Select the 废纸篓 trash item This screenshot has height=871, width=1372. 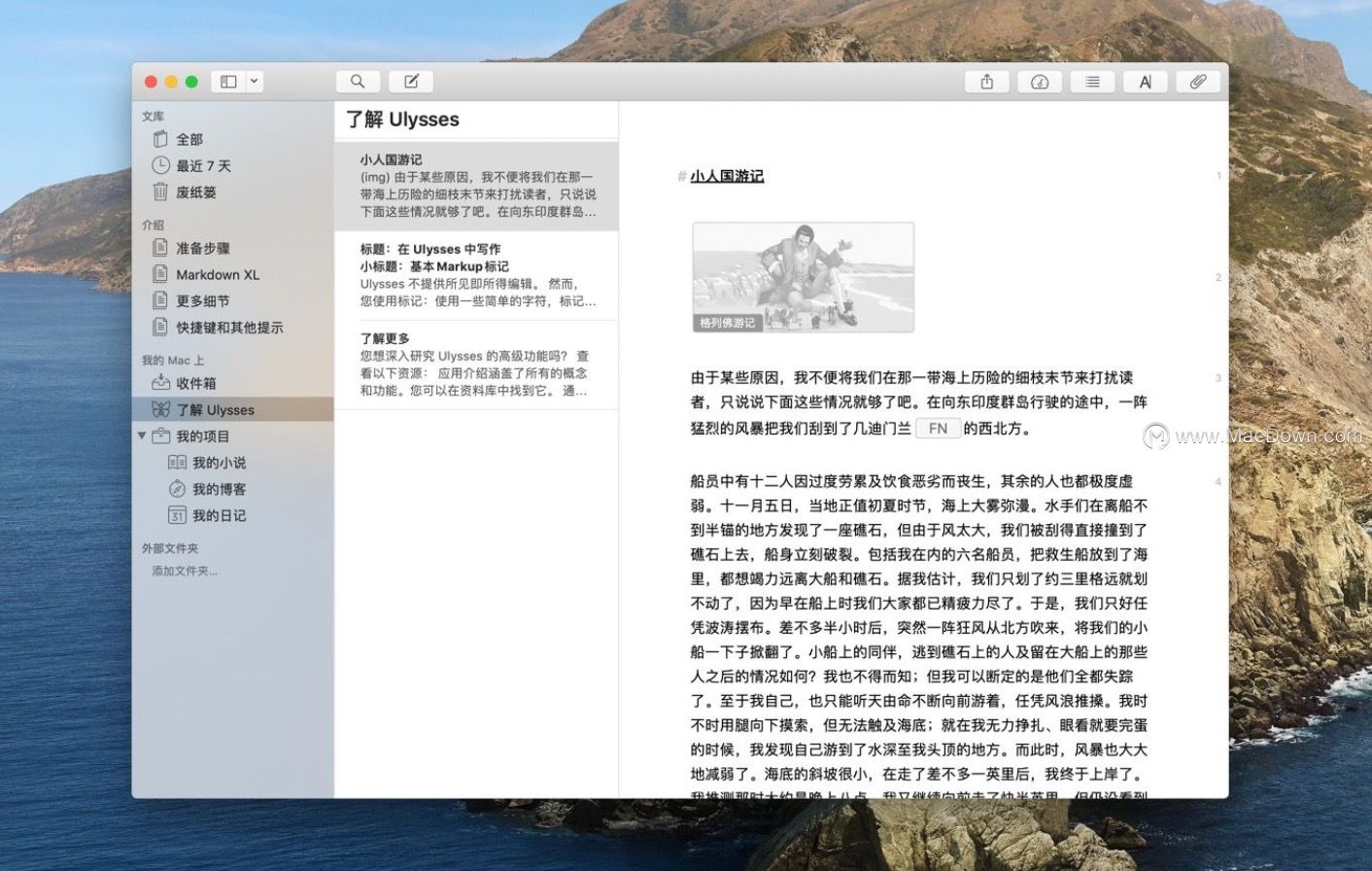(192, 192)
